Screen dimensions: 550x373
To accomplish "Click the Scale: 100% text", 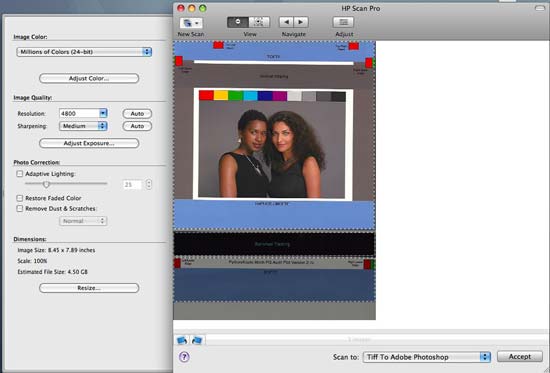I will 32,261.
